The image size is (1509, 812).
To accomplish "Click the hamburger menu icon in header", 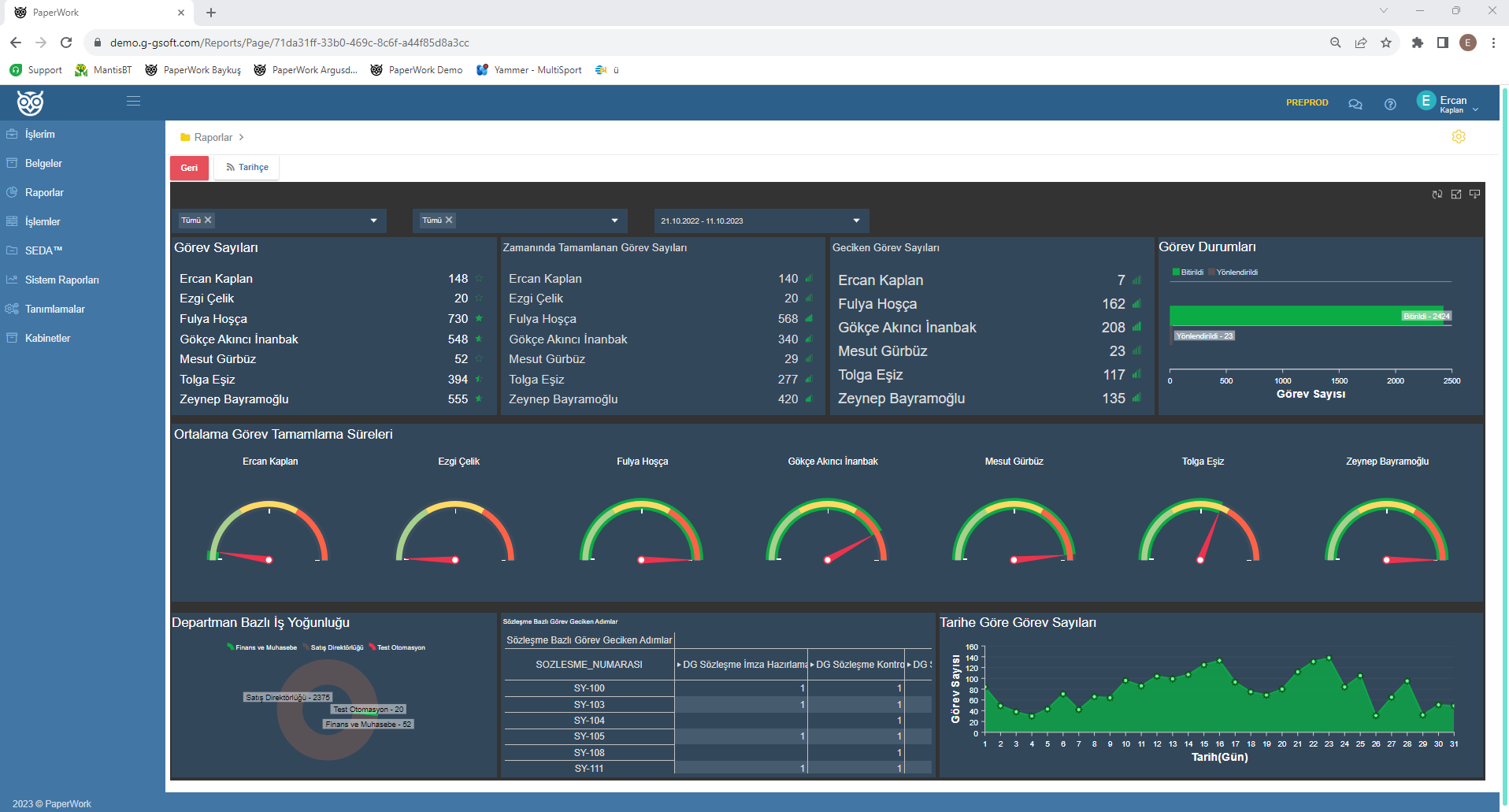I will click(133, 101).
